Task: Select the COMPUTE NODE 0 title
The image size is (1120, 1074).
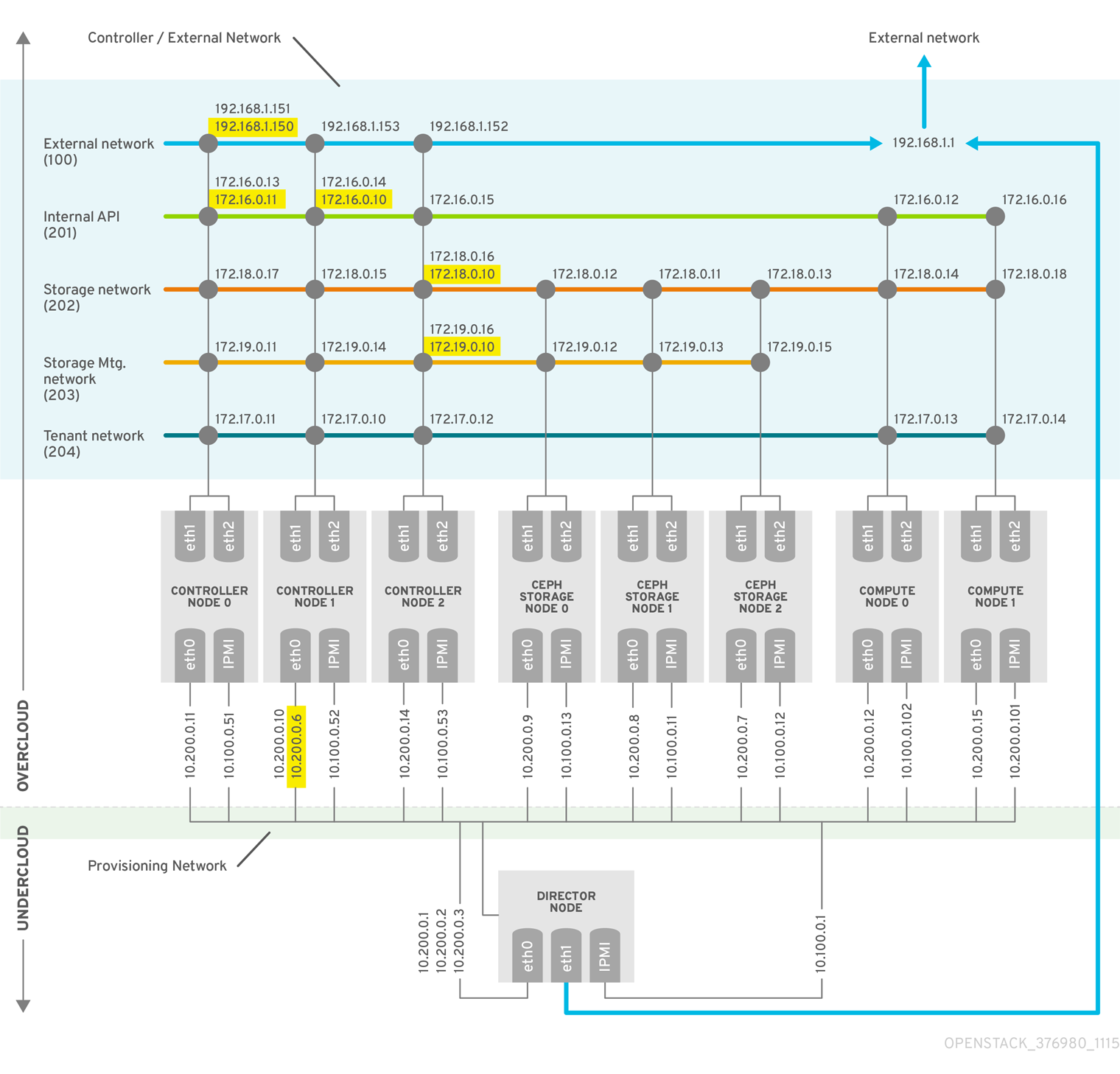Action: coord(887,597)
